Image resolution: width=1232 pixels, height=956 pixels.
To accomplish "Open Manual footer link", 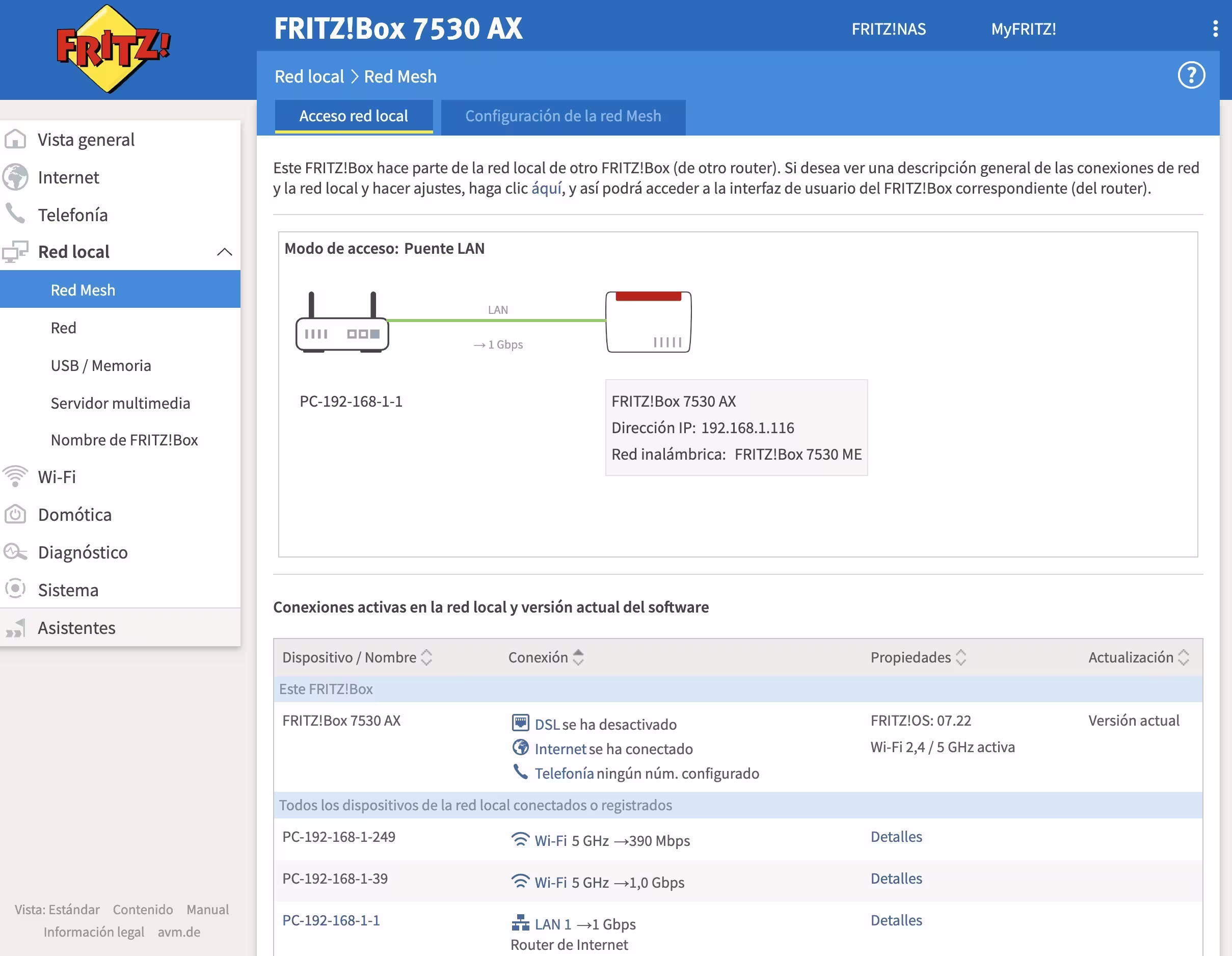I will point(207,909).
